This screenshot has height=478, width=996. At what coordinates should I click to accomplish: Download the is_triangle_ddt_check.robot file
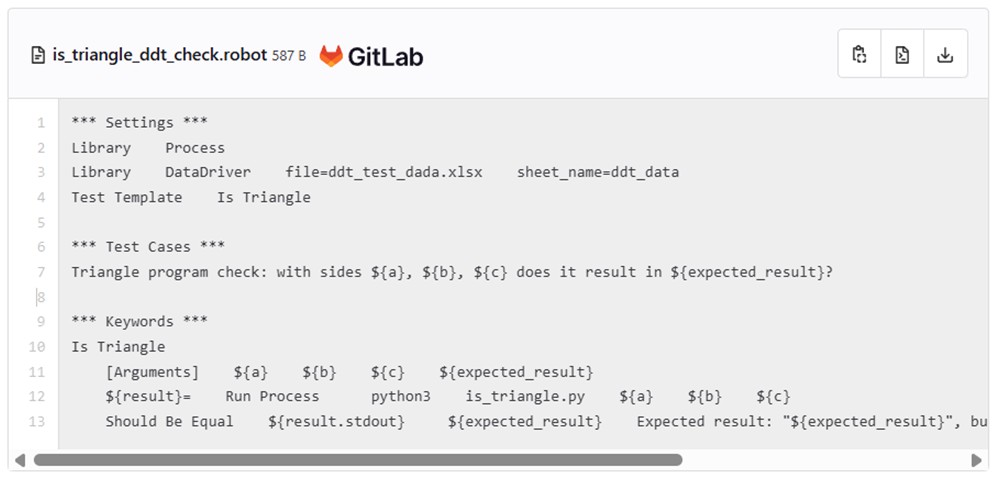[945, 55]
